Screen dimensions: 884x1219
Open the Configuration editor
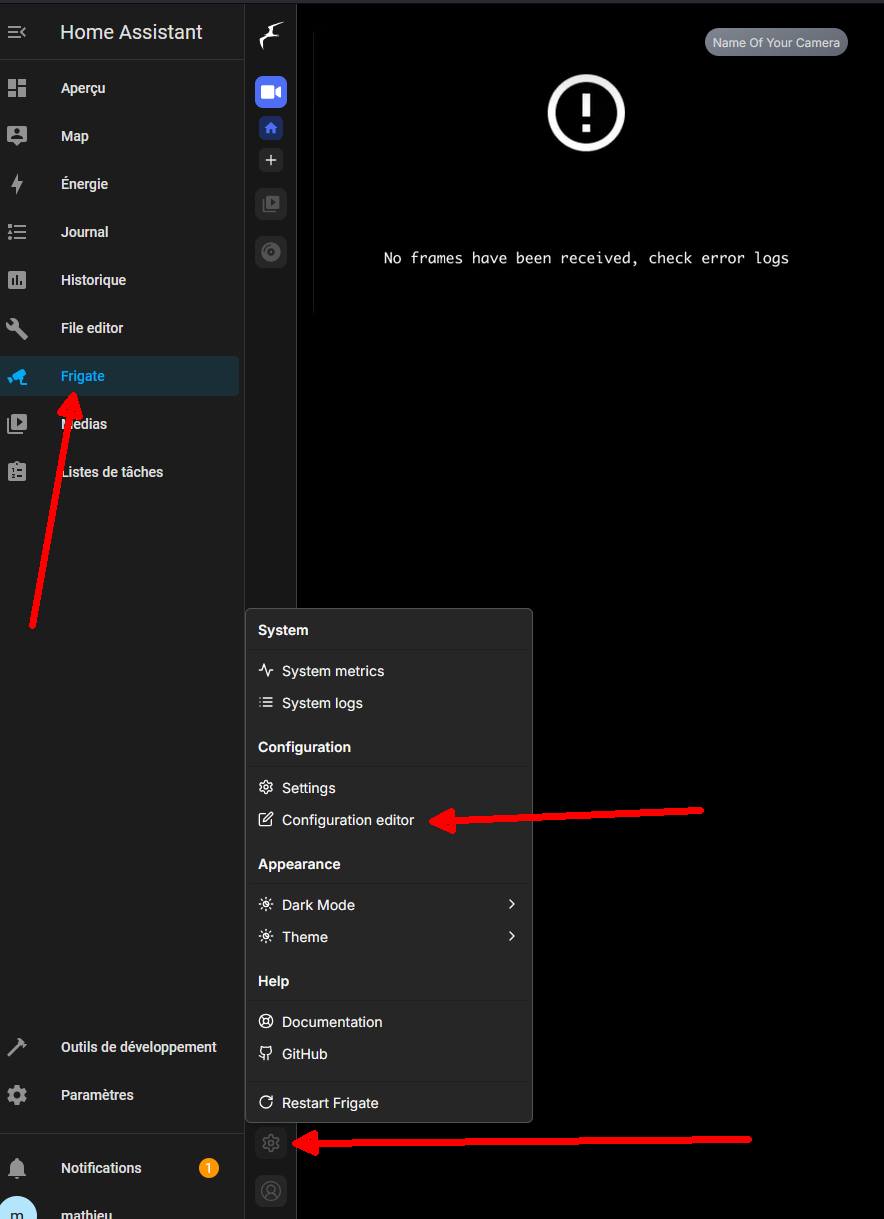(388, 820)
